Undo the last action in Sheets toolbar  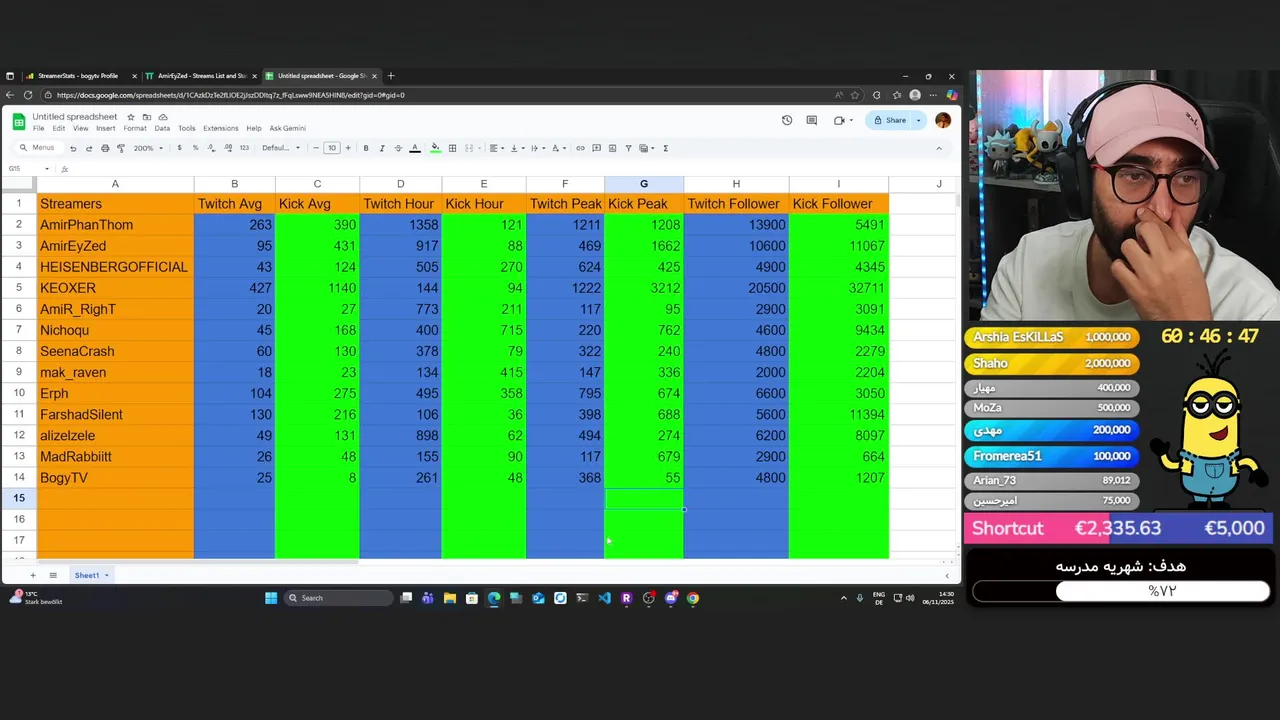(x=72, y=148)
